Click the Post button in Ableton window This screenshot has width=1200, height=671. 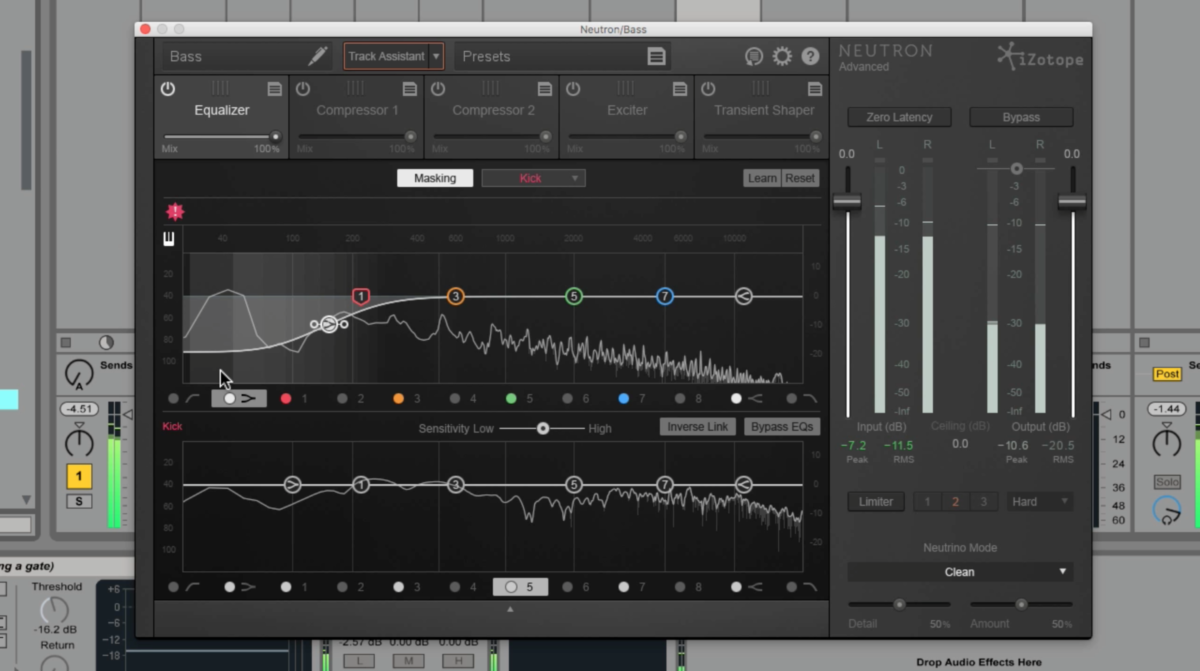1167,374
